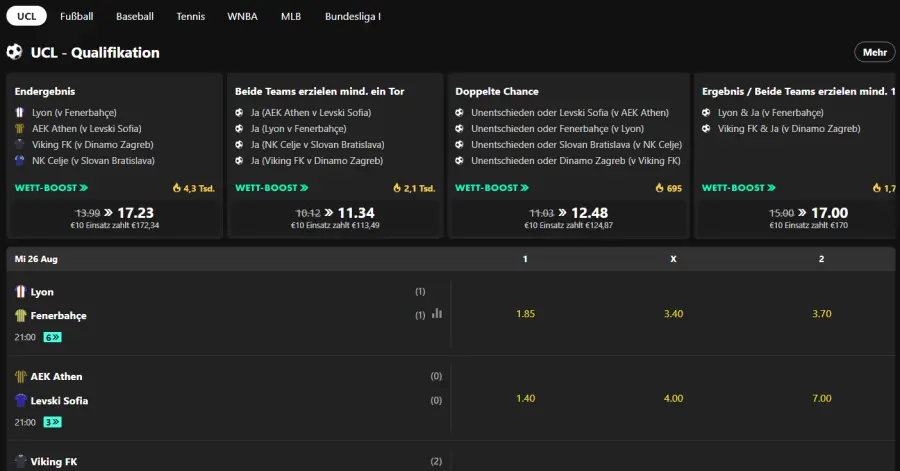Click the ball icon beside Ja (AEK Athen v Levski Sofia)
900x471 pixels.
pyautogui.click(x=239, y=112)
